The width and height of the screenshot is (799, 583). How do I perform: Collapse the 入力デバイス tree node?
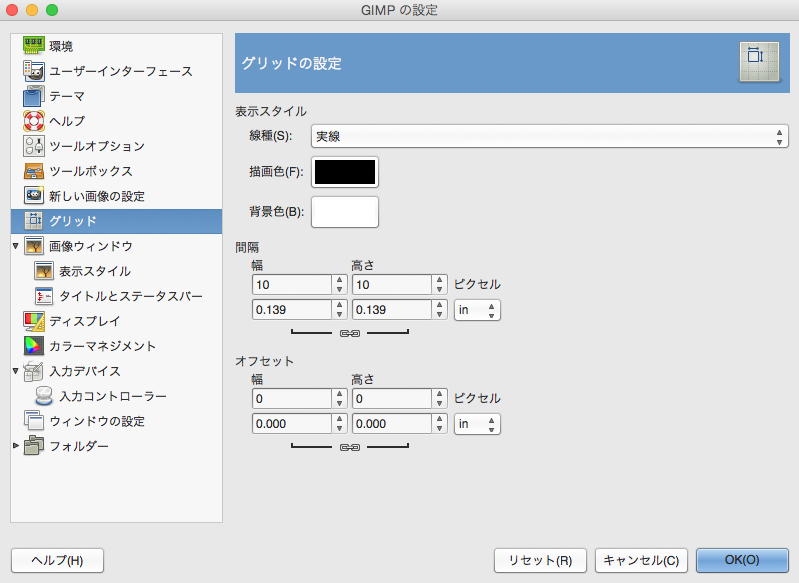click(15, 371)
